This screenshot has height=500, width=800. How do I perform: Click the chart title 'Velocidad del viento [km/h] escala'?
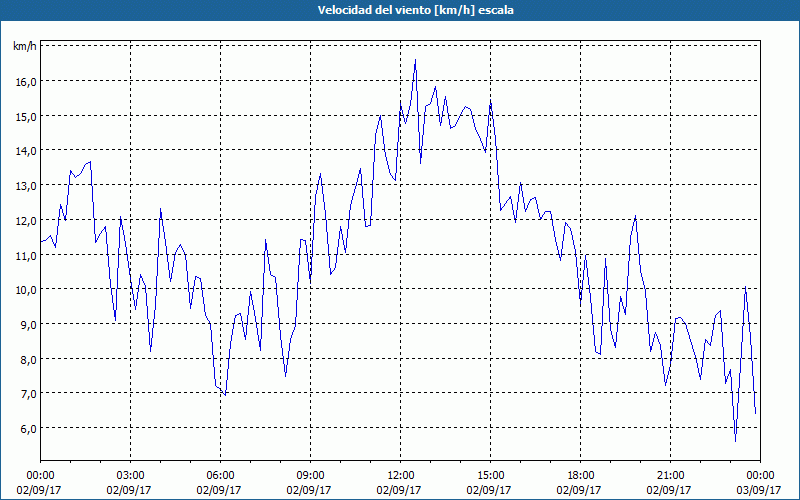point(415,10)
